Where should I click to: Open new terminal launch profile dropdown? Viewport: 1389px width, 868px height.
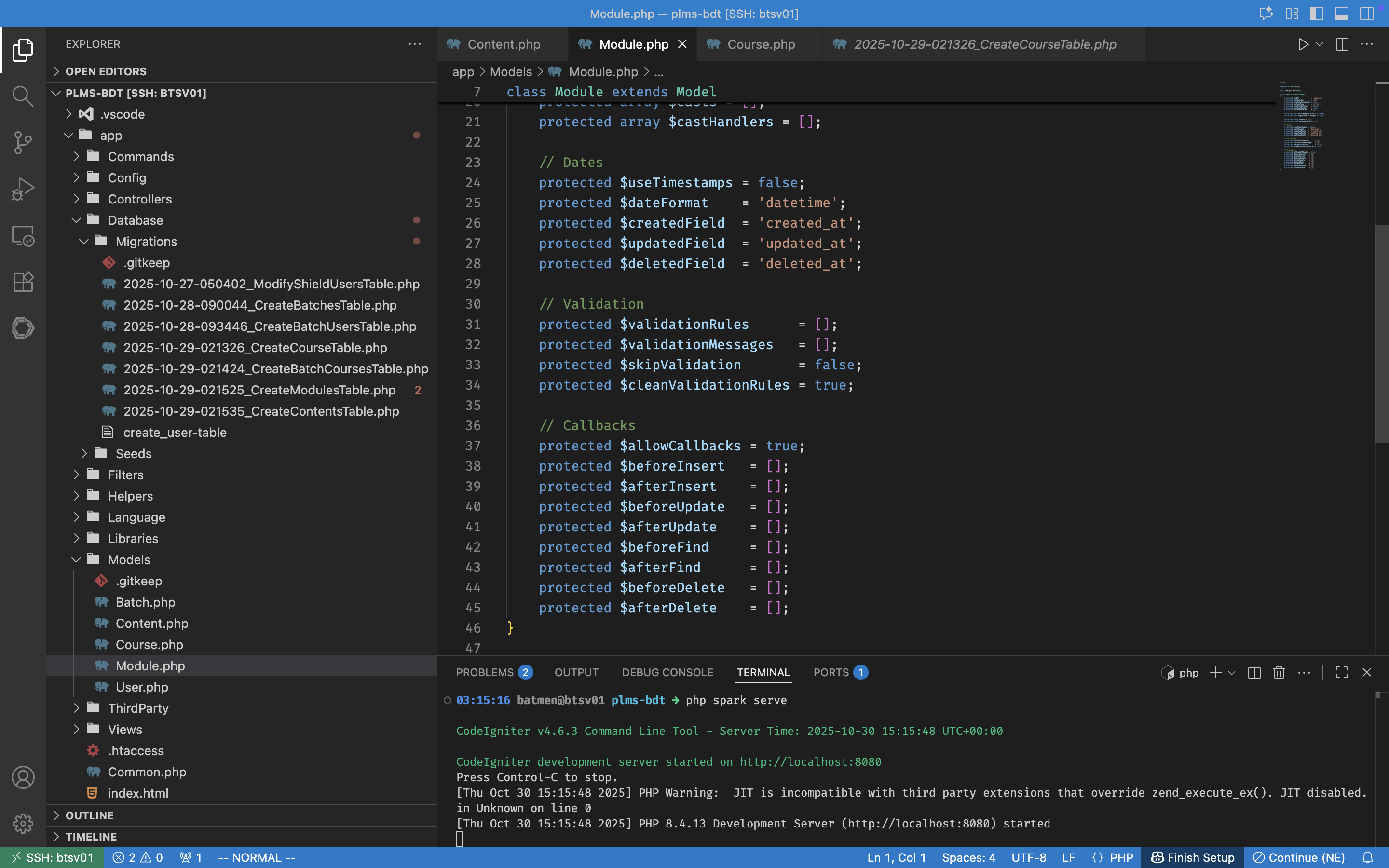[x=1232, y=672]
